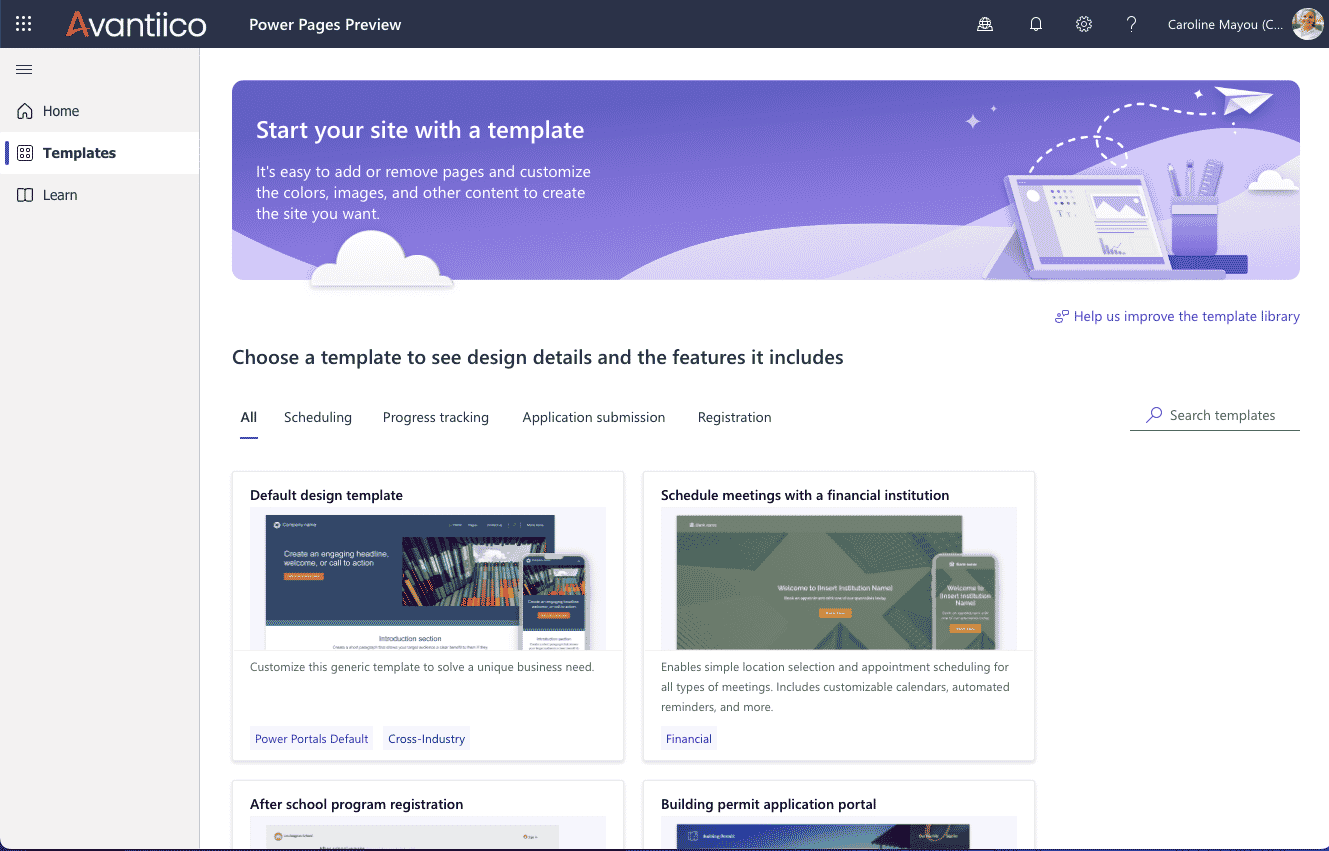The height and width of the screenshot is (851, 1329).
Task: Click Building permit application portal title
Action: pyautogui.click(x=769, y=804)
